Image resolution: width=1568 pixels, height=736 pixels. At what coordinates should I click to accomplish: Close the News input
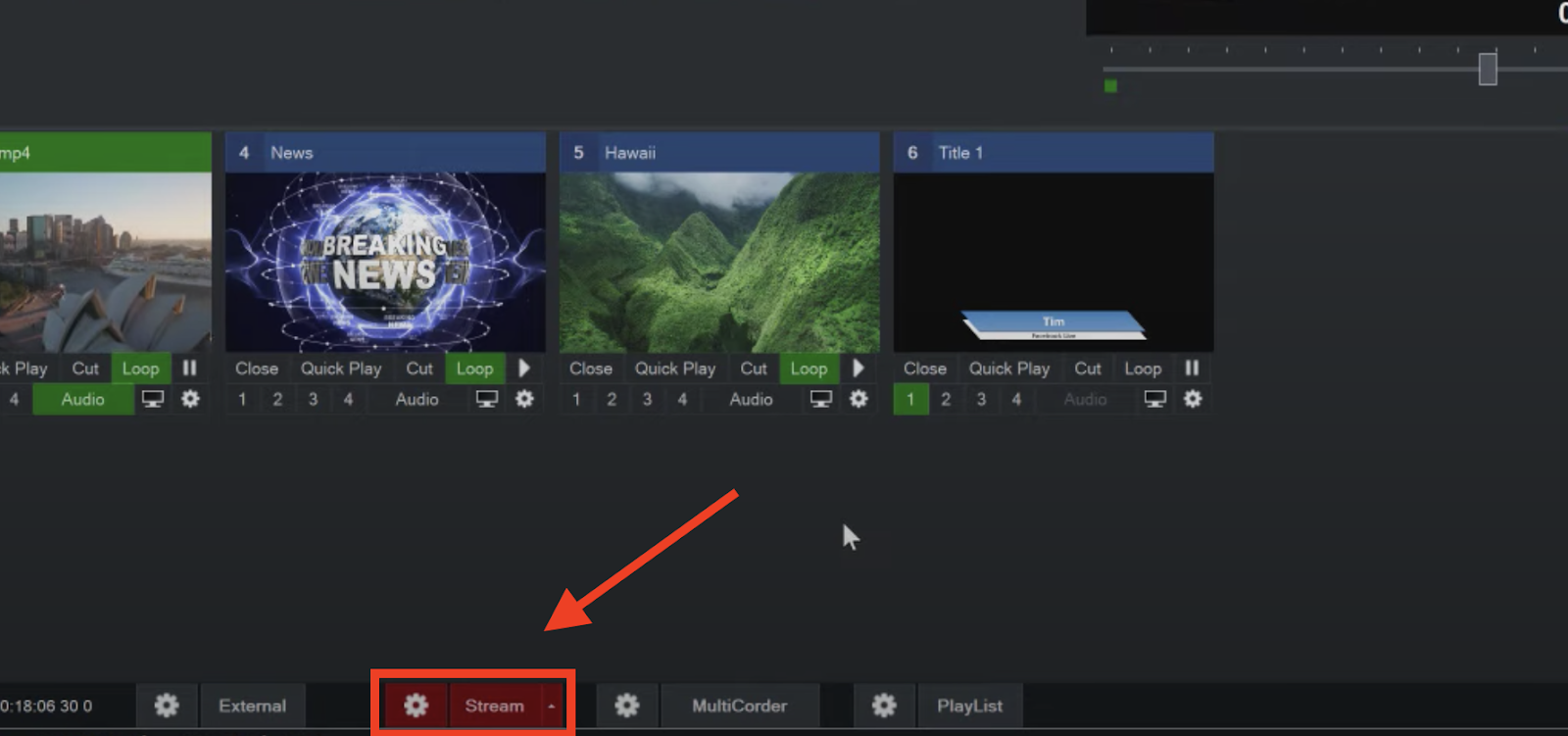pos(257,368)
